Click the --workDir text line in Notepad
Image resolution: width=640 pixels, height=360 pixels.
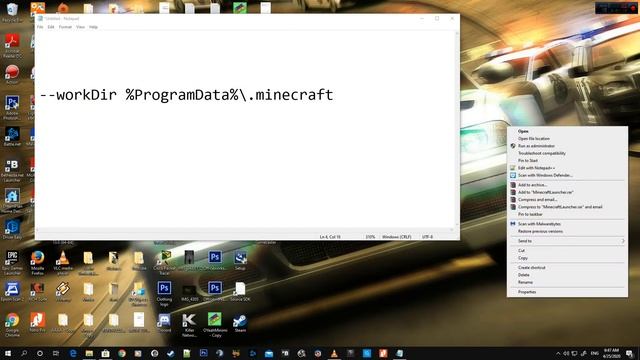pos(187,95)
